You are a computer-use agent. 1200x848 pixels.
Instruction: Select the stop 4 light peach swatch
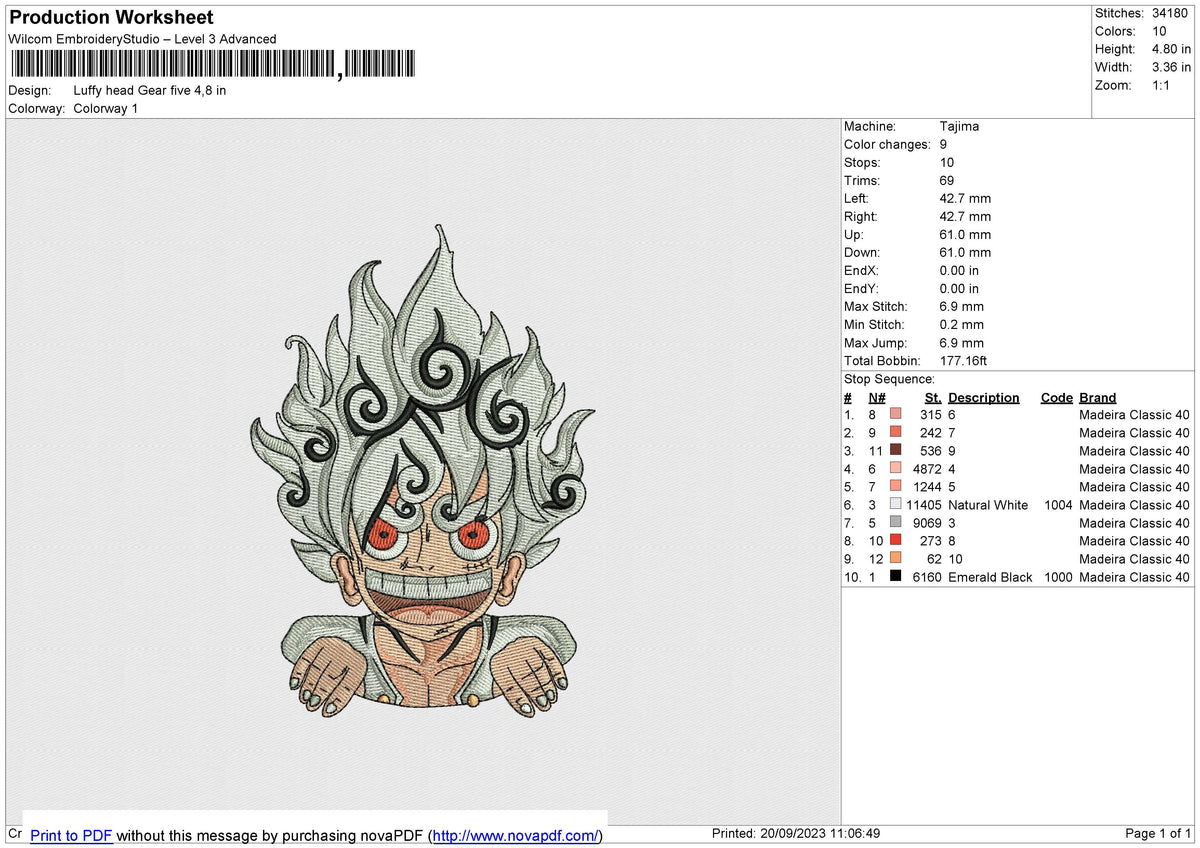(x=895, y=468)
